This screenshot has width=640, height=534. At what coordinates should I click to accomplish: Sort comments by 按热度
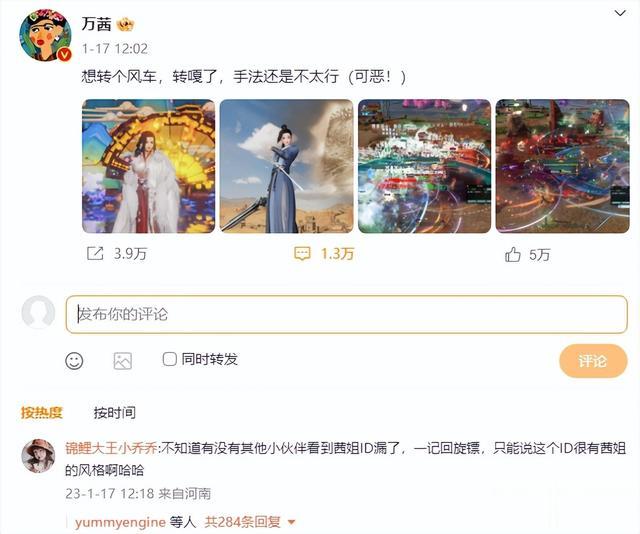click(x=41, y=412)
